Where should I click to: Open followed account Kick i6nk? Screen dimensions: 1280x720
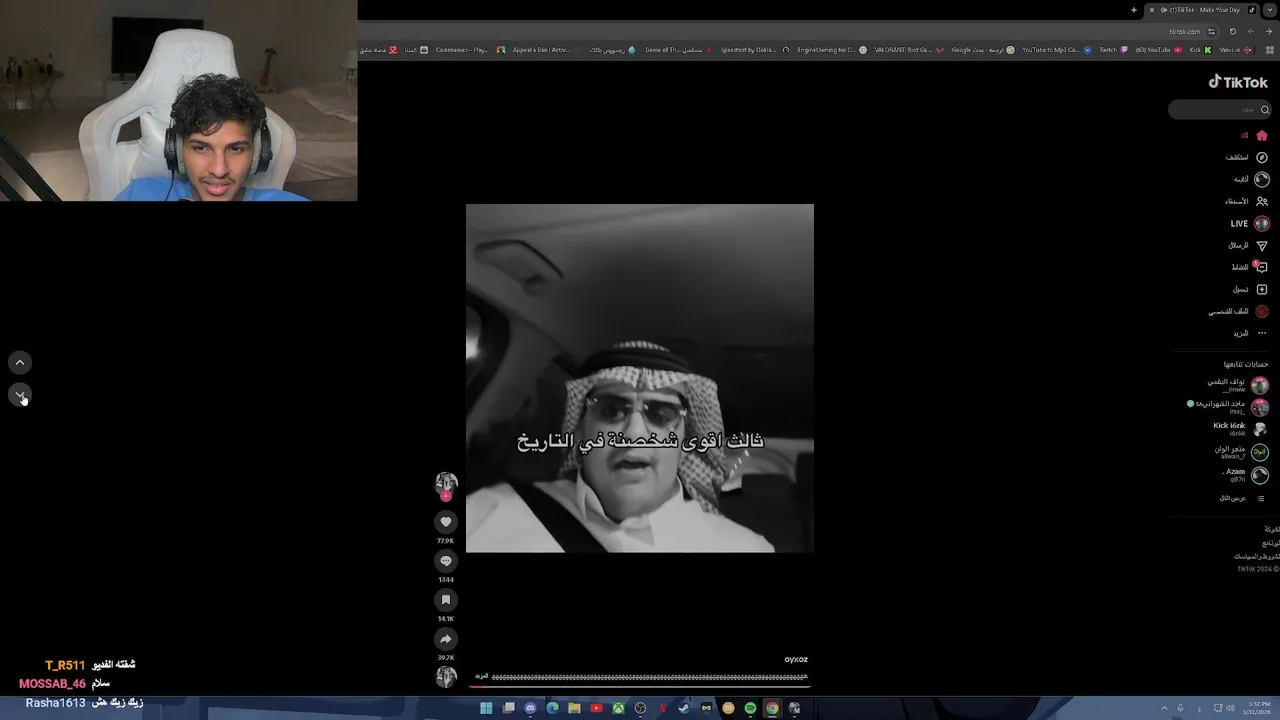[1240, 429]
